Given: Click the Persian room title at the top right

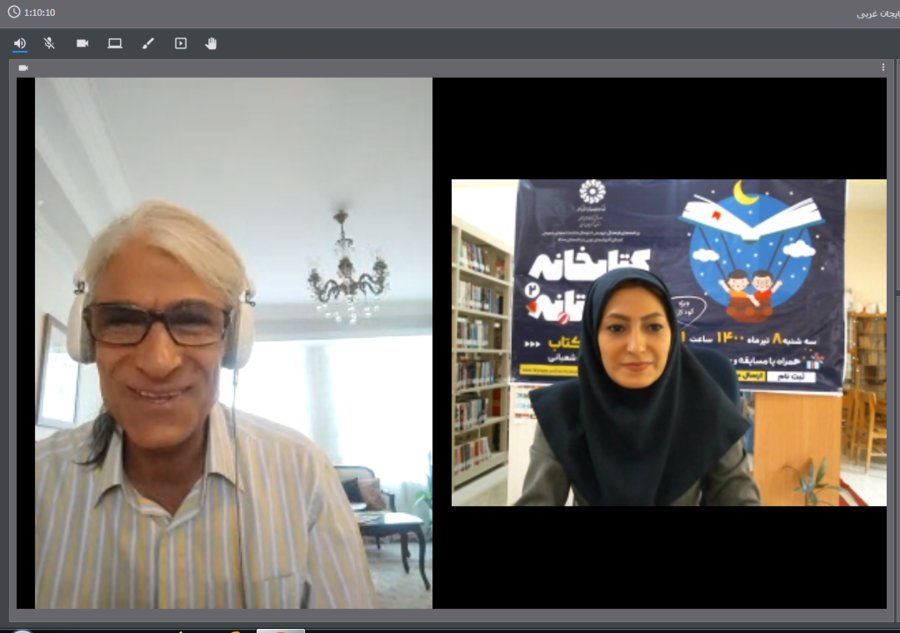Looking at the screenshot, I should click(877, 14).
